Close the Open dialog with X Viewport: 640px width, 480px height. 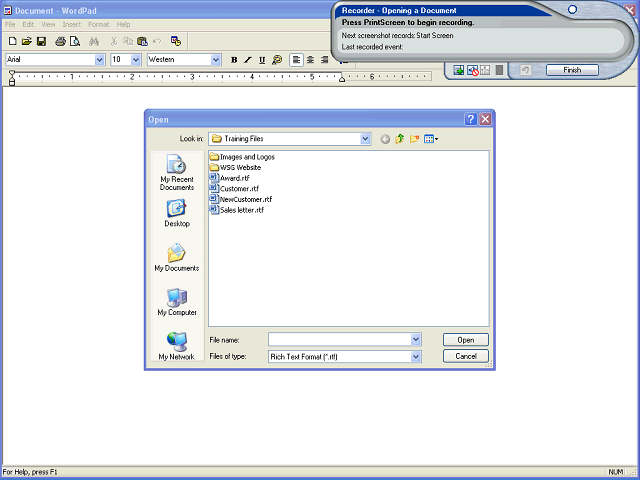tap(485, 119)
